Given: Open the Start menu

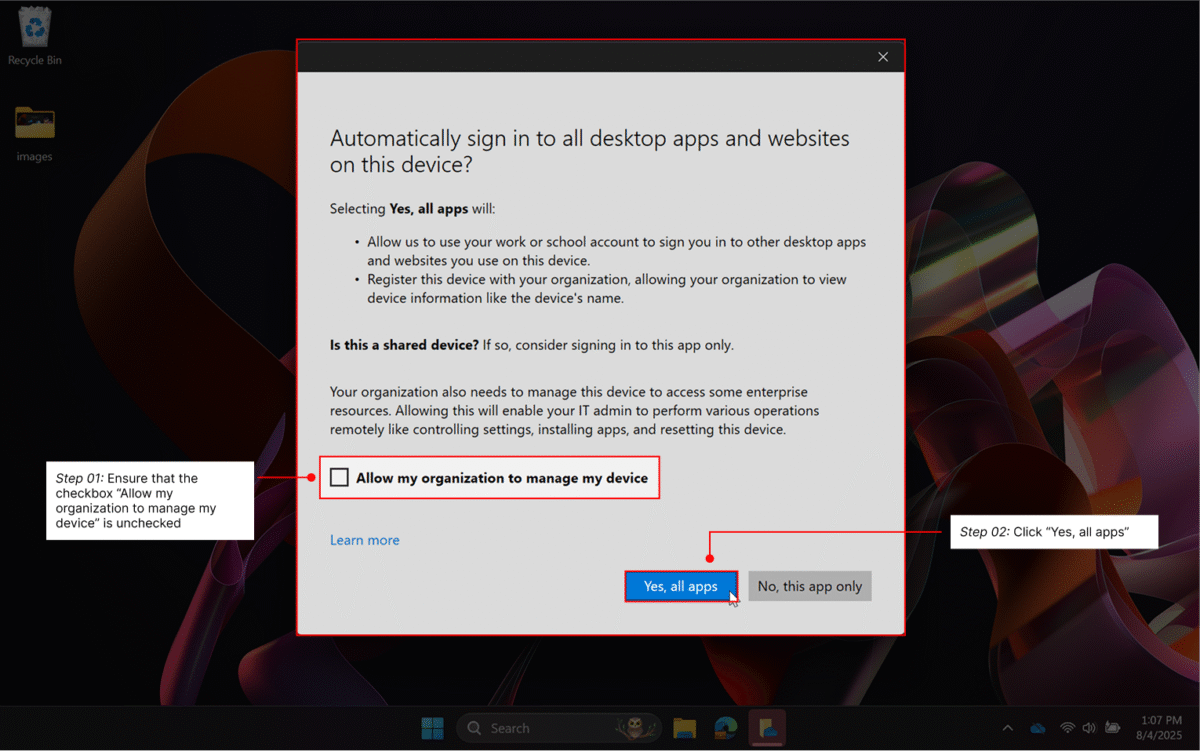Looking at the screenshot, I should (x=432, y=727).
